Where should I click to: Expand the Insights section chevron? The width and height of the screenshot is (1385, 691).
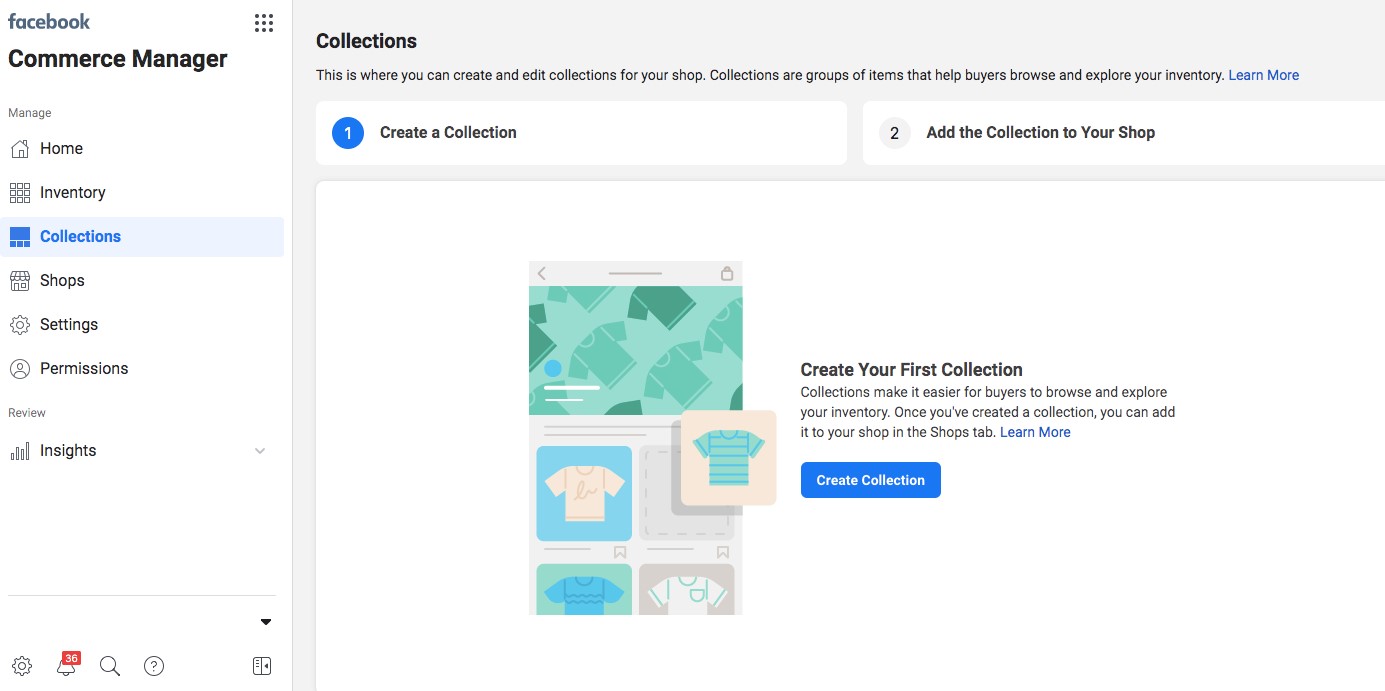(260, 451)
